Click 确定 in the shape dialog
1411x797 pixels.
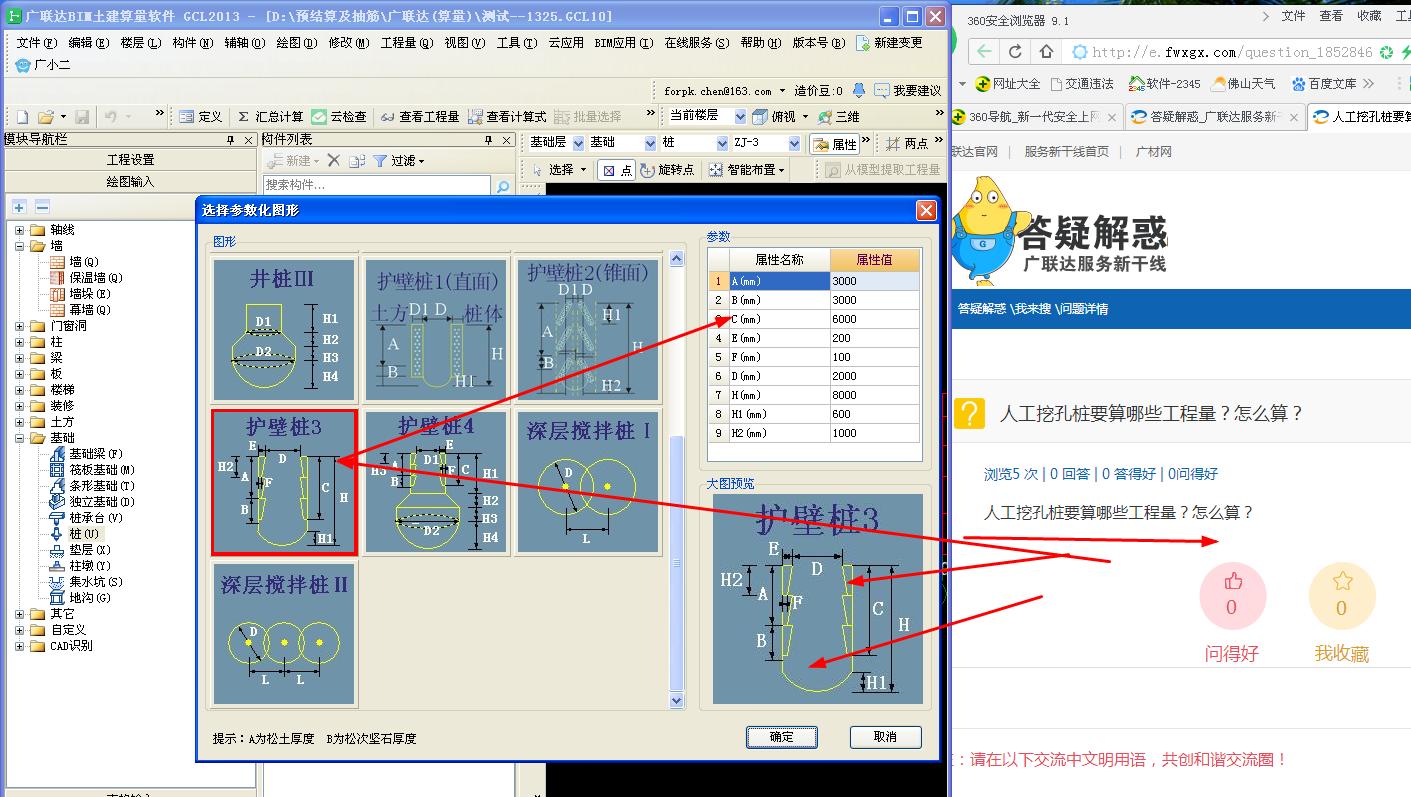782,737
